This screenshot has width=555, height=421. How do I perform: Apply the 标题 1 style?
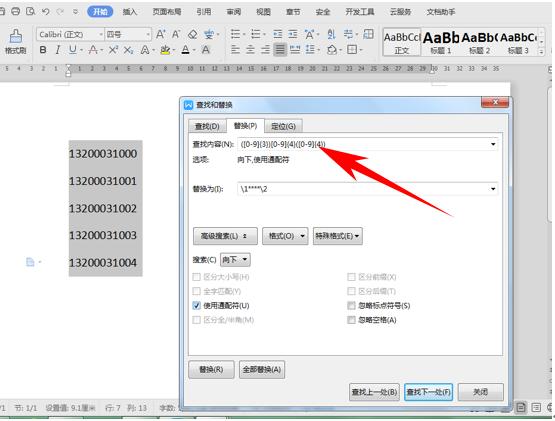(441, 42)
